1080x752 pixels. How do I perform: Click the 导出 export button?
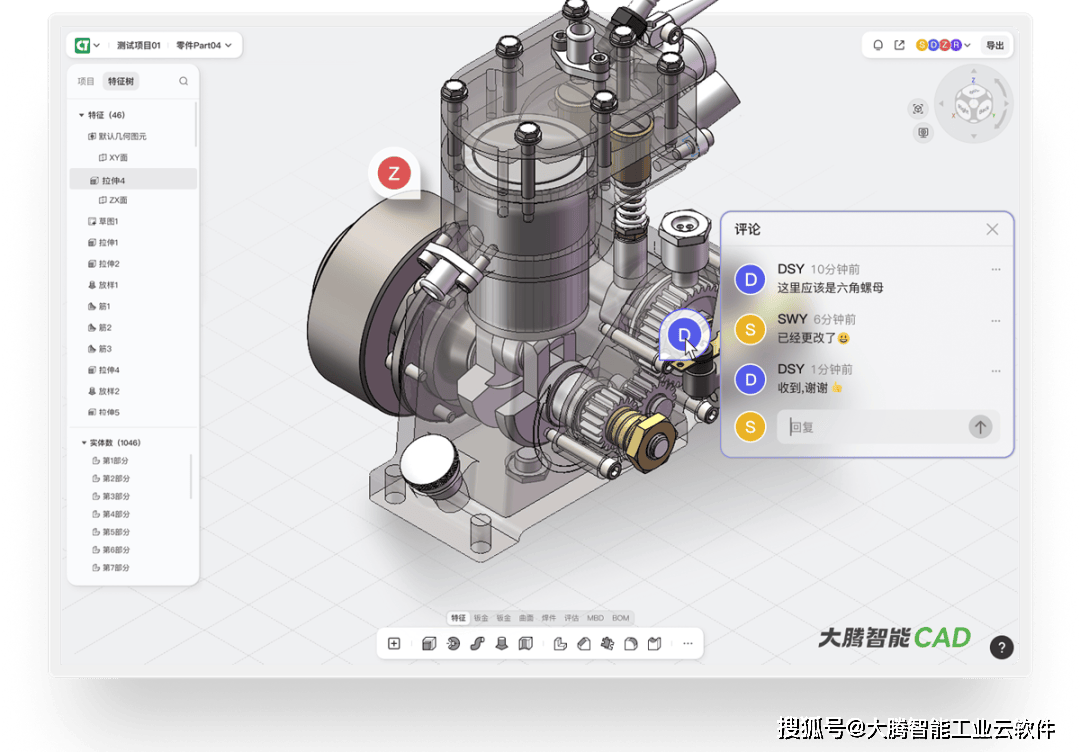(x=995, y=45)
